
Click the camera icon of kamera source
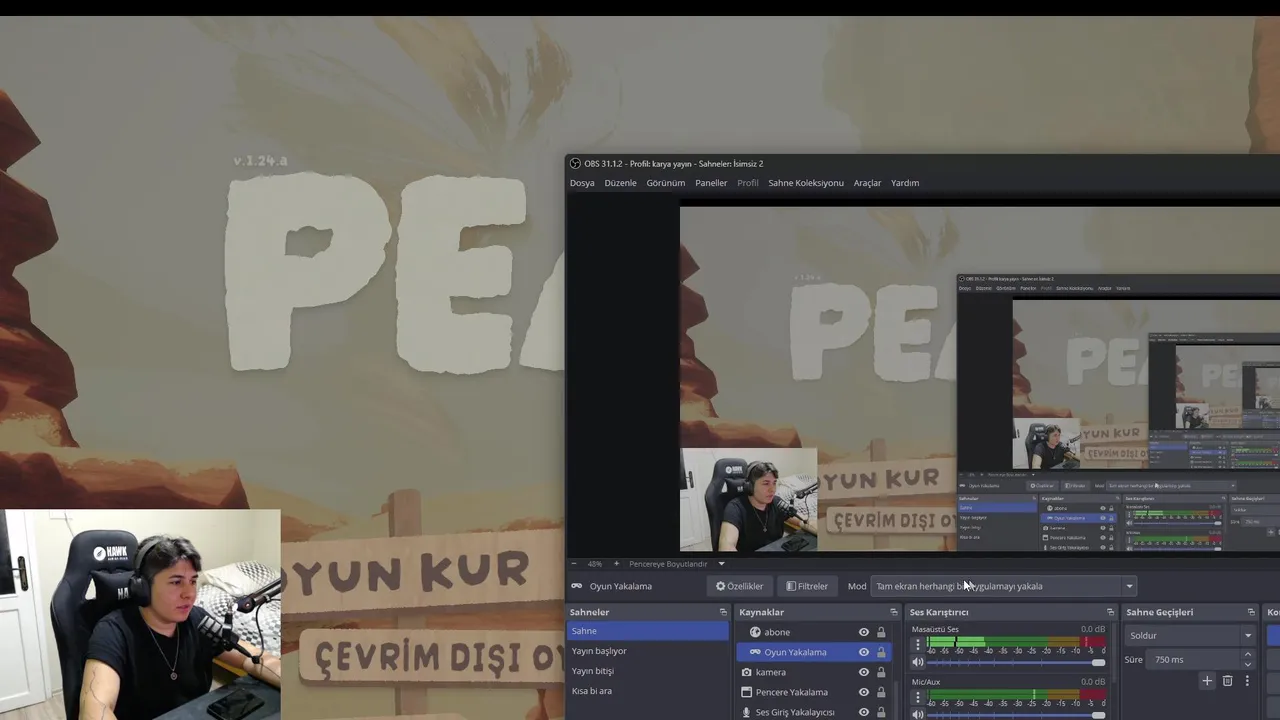(746, 672)
